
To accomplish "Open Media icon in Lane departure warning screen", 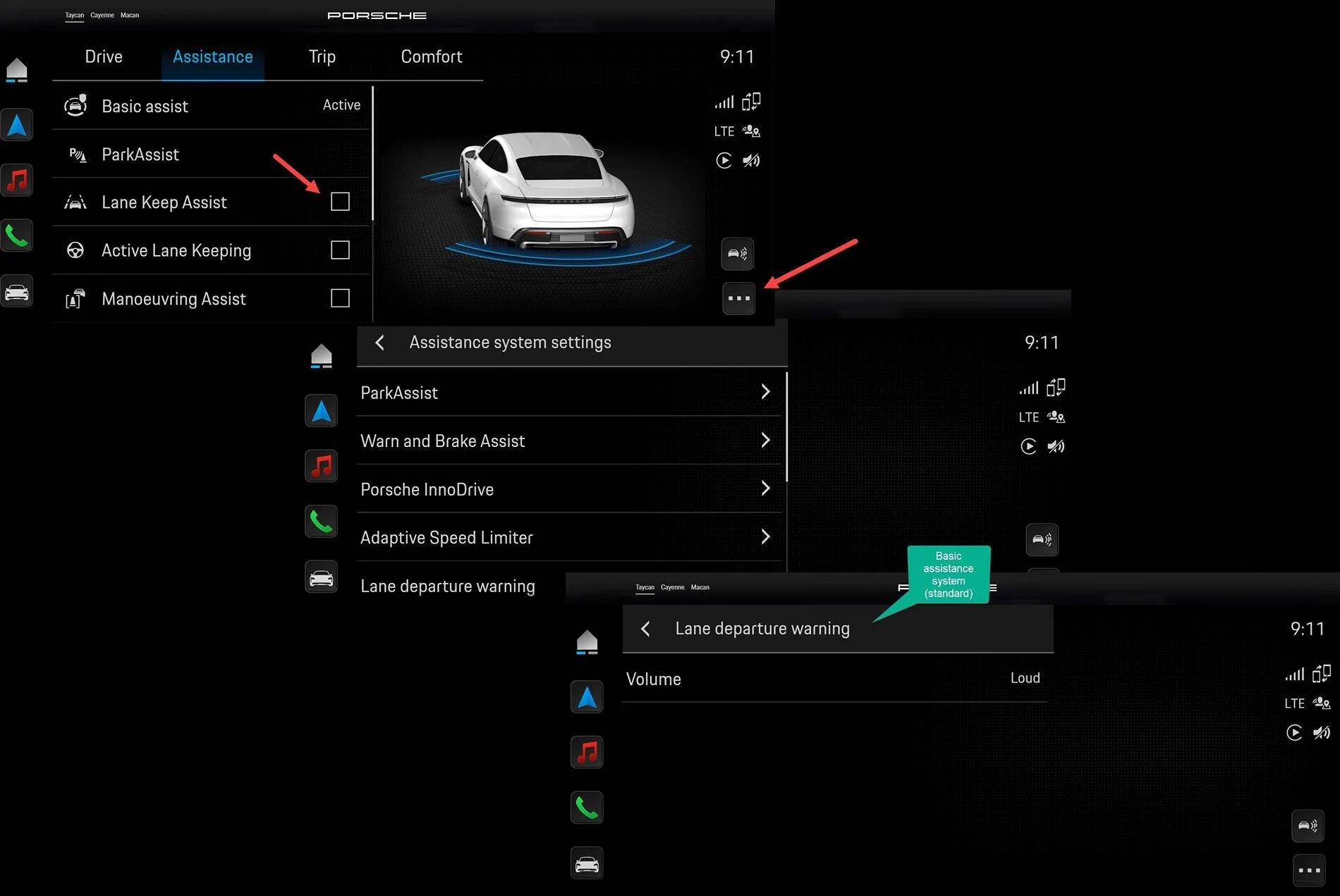I will click(x=587, y=752).
